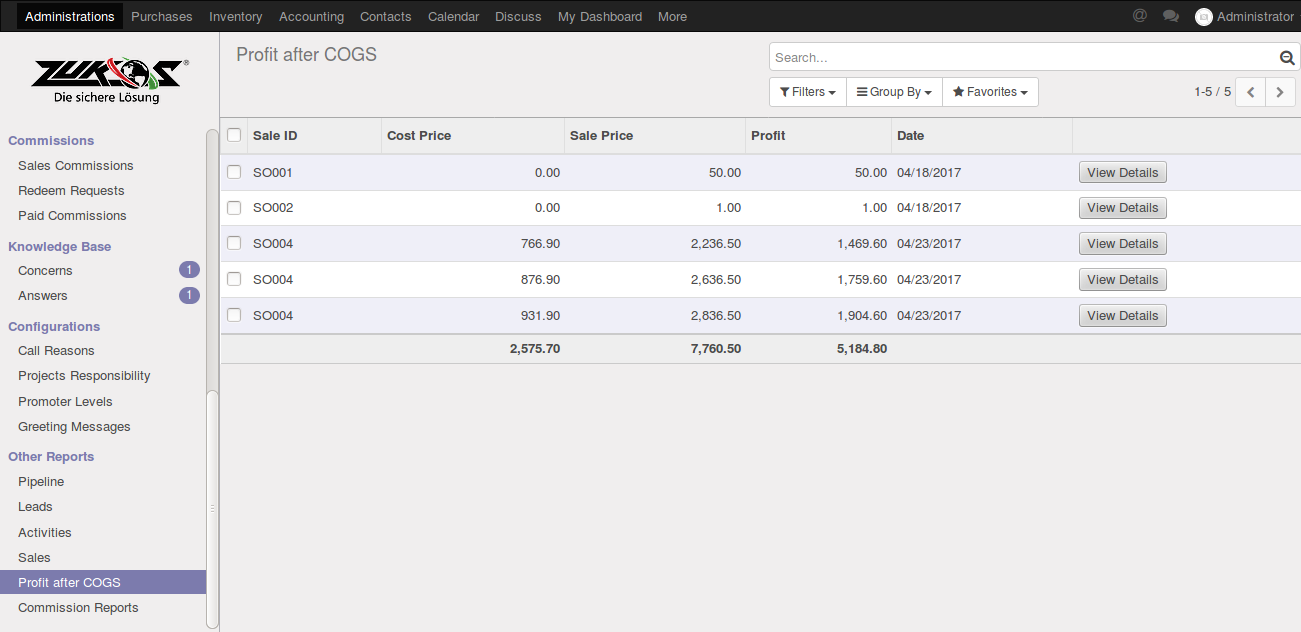The width and height of the screenshot is (1301, 632).
Task: Click the total profit 5,184.80
Action: (x=862, y=348)
